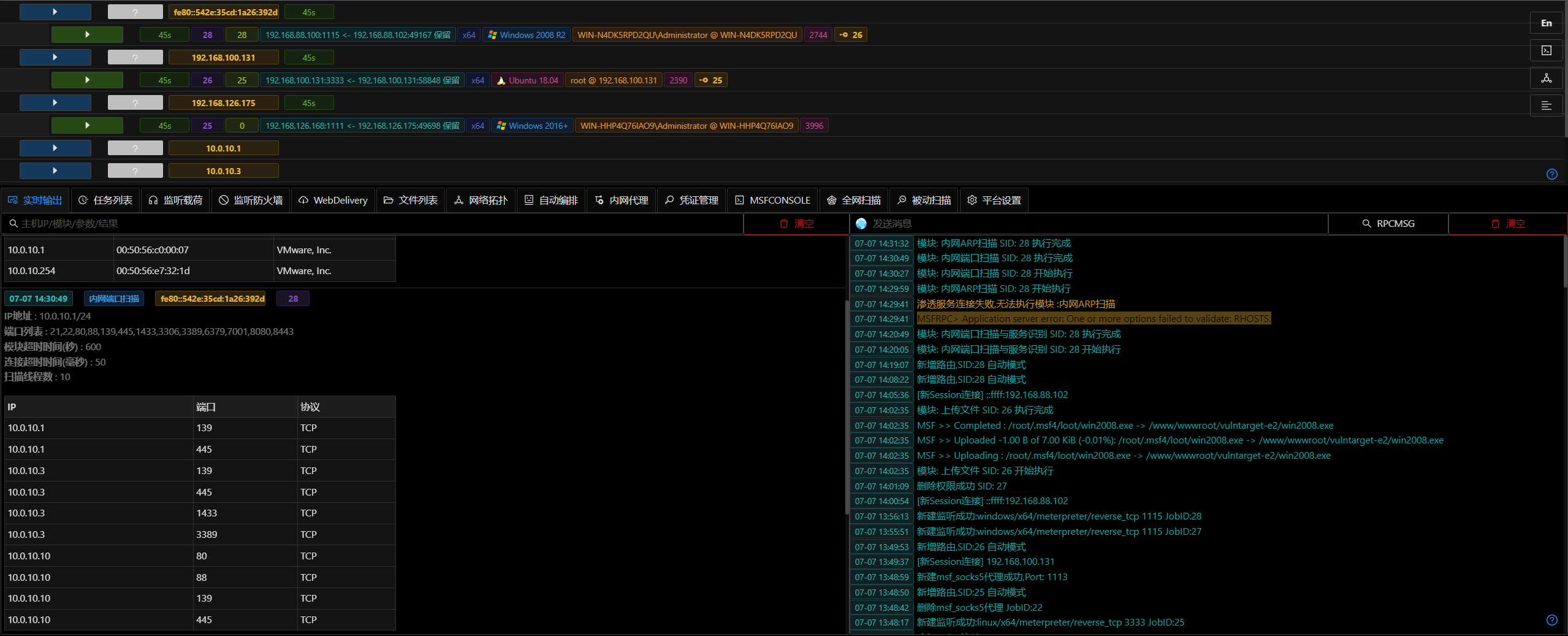Focus the 发送消息 send message field
Screen dimensions: 1568x636
click(1089, 224)
